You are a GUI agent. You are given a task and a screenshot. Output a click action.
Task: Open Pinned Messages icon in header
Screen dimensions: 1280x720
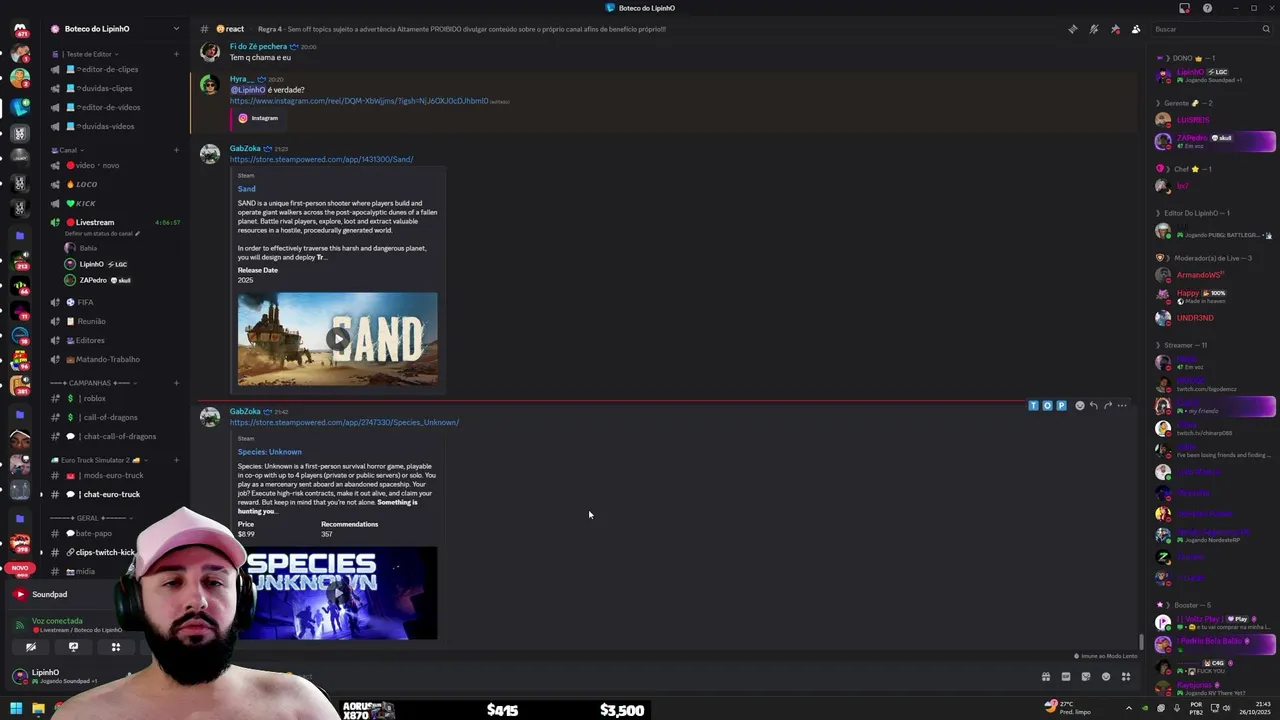click(1115, 29)
